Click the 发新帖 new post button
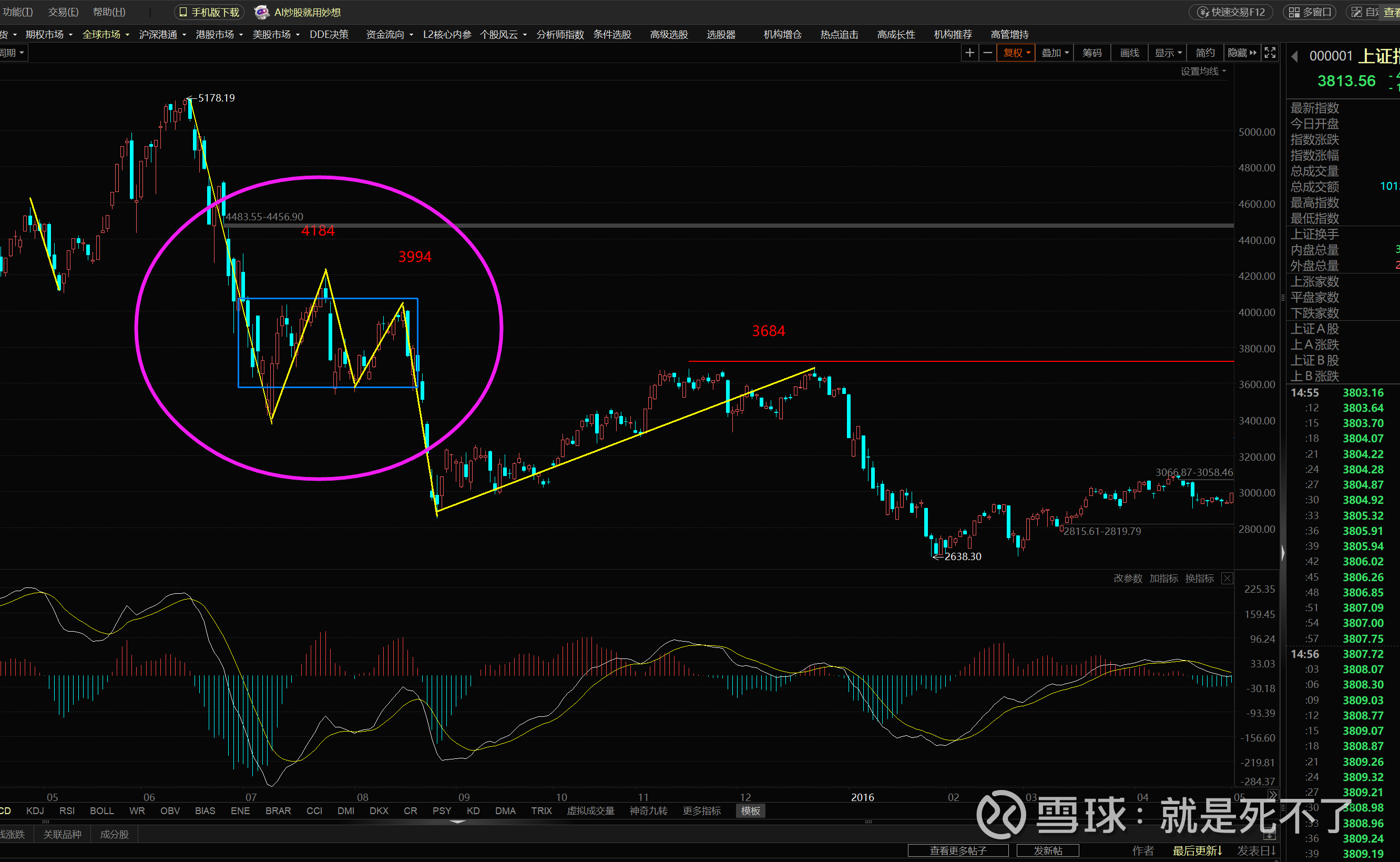1400x862 pixels. 1047,850
